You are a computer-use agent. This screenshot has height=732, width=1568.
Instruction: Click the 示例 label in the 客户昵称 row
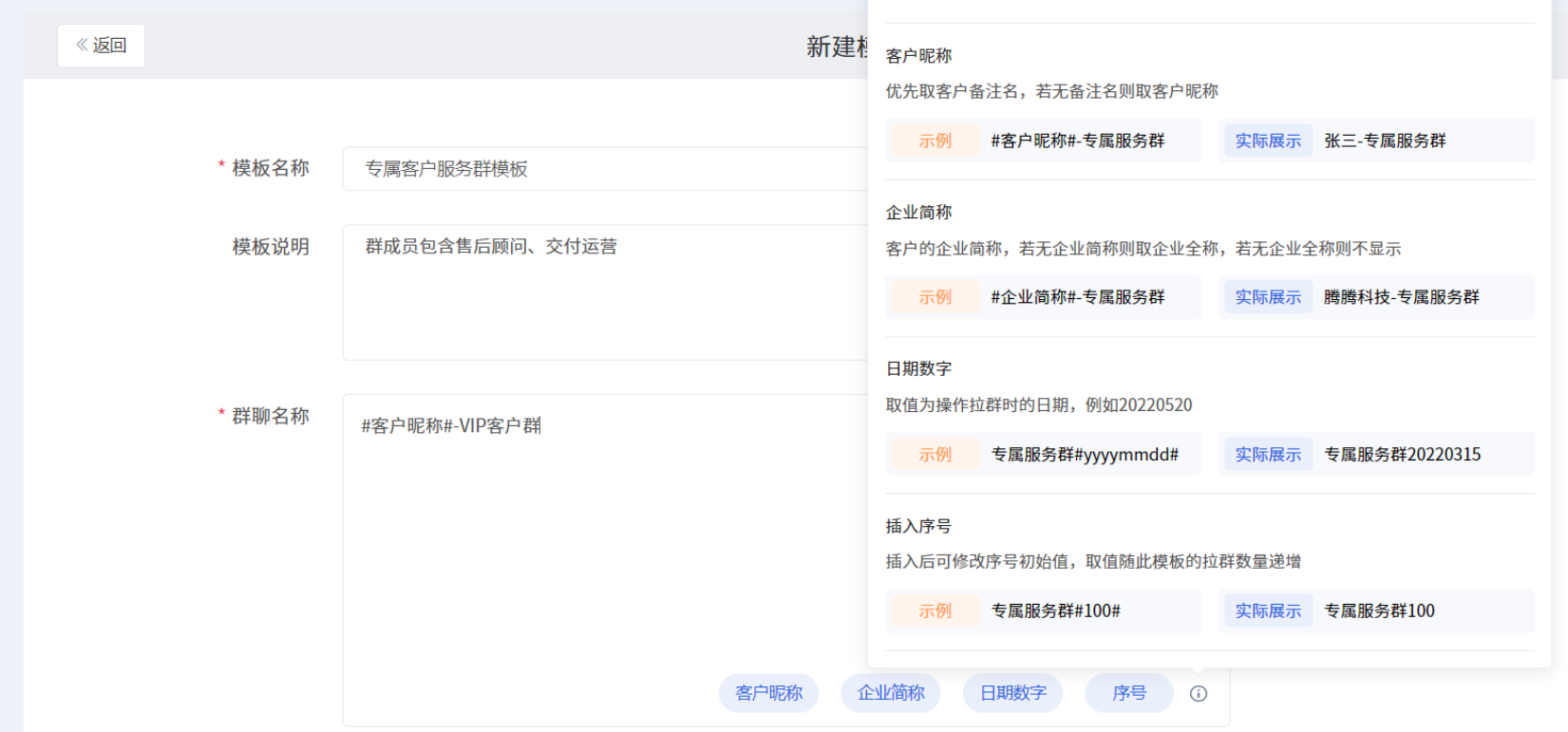tap(935, 141)
